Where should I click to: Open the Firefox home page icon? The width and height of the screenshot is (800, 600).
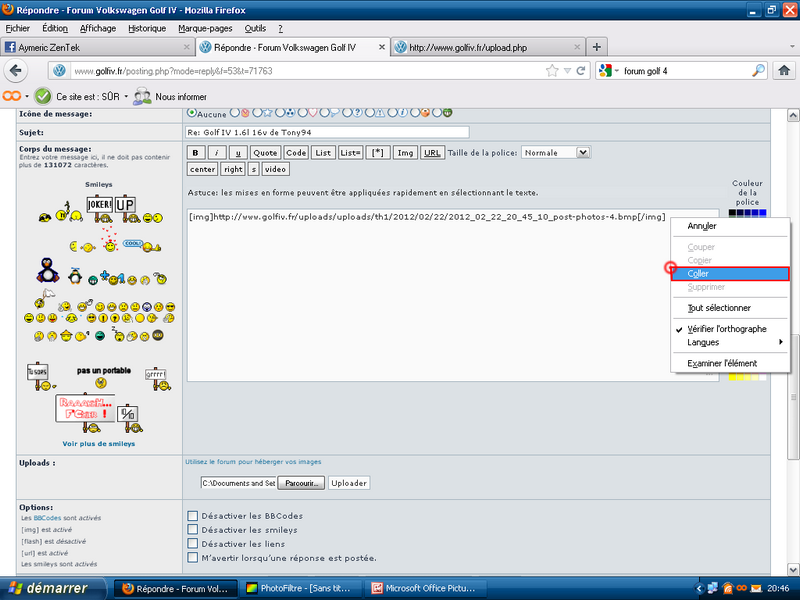pyautogui.click(x=784, y=70)
